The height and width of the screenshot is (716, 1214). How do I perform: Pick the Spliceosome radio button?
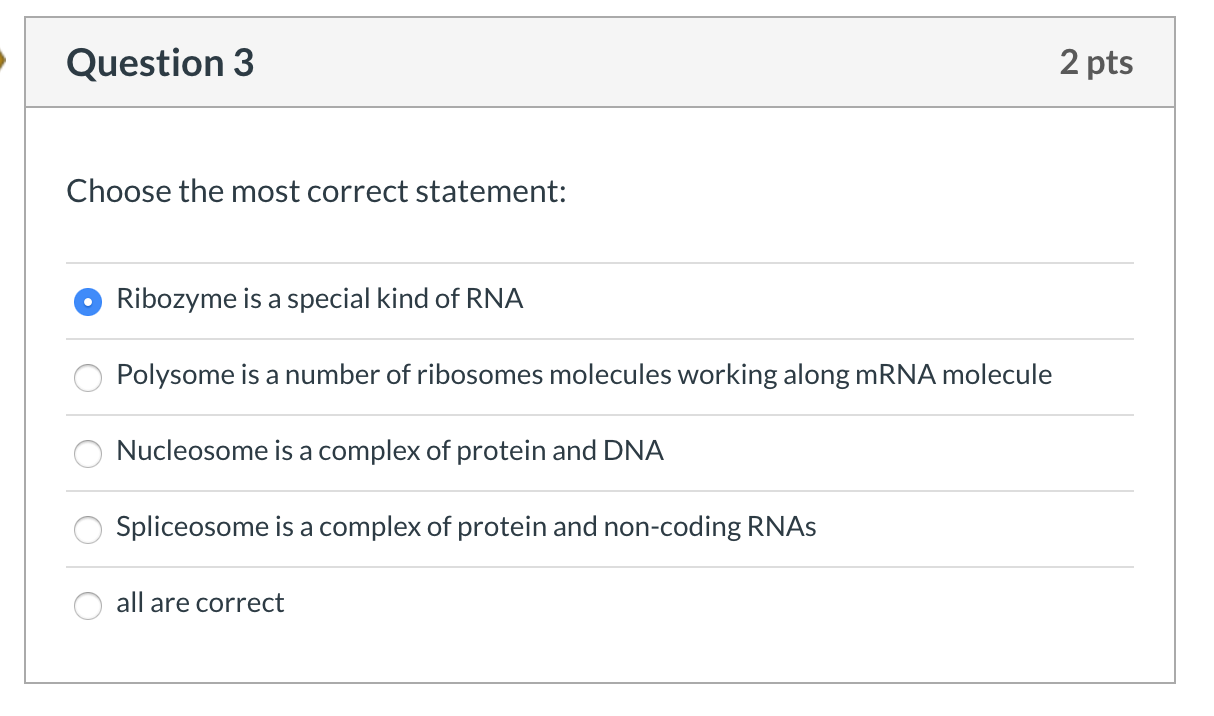tap(89, 530)
